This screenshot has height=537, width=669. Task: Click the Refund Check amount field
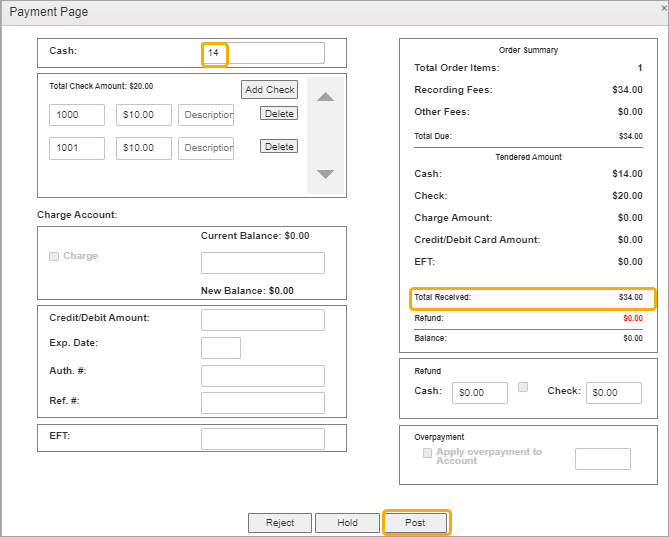coord(613,393)
